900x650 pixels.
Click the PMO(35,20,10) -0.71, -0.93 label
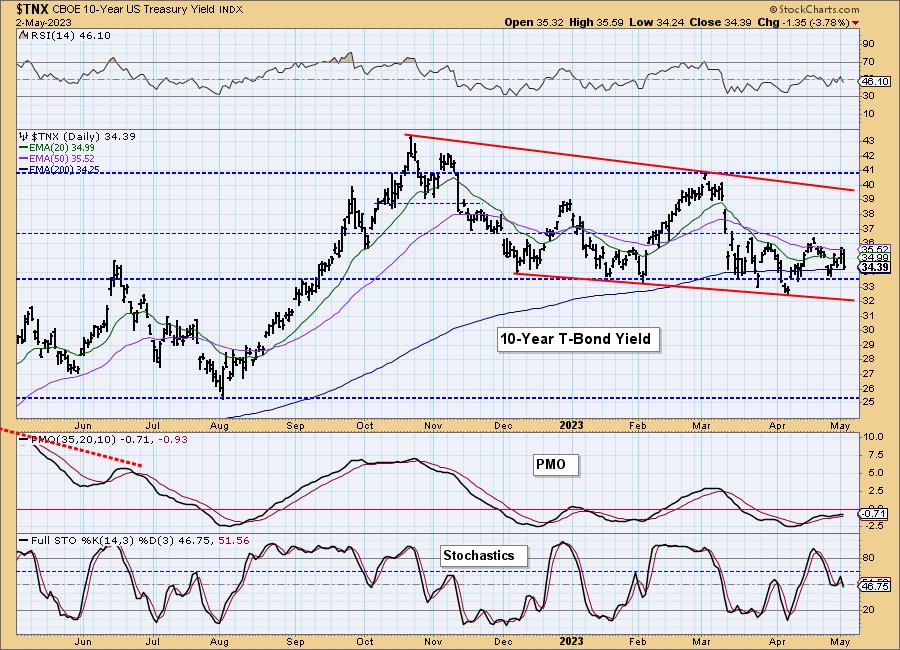click(x=108, y=439)
